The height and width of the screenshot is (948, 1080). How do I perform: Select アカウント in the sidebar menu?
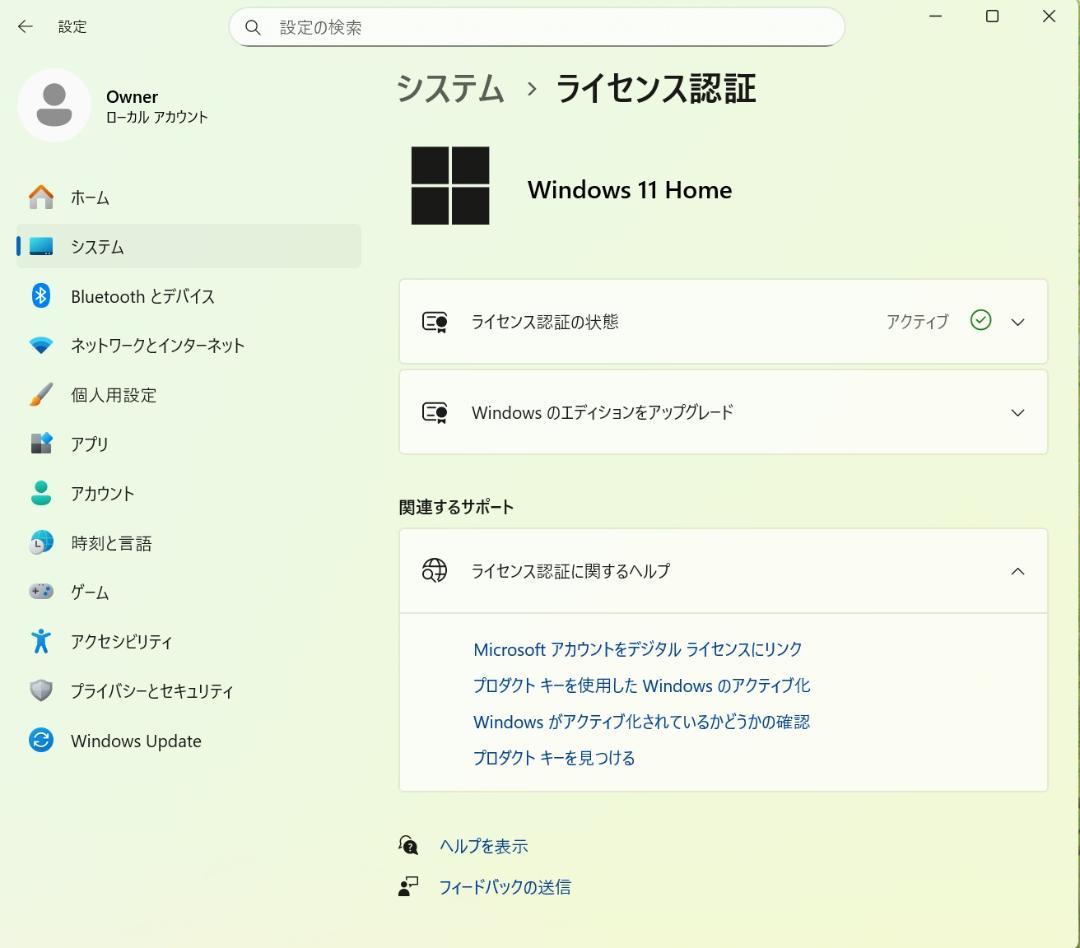pos(102,493)
